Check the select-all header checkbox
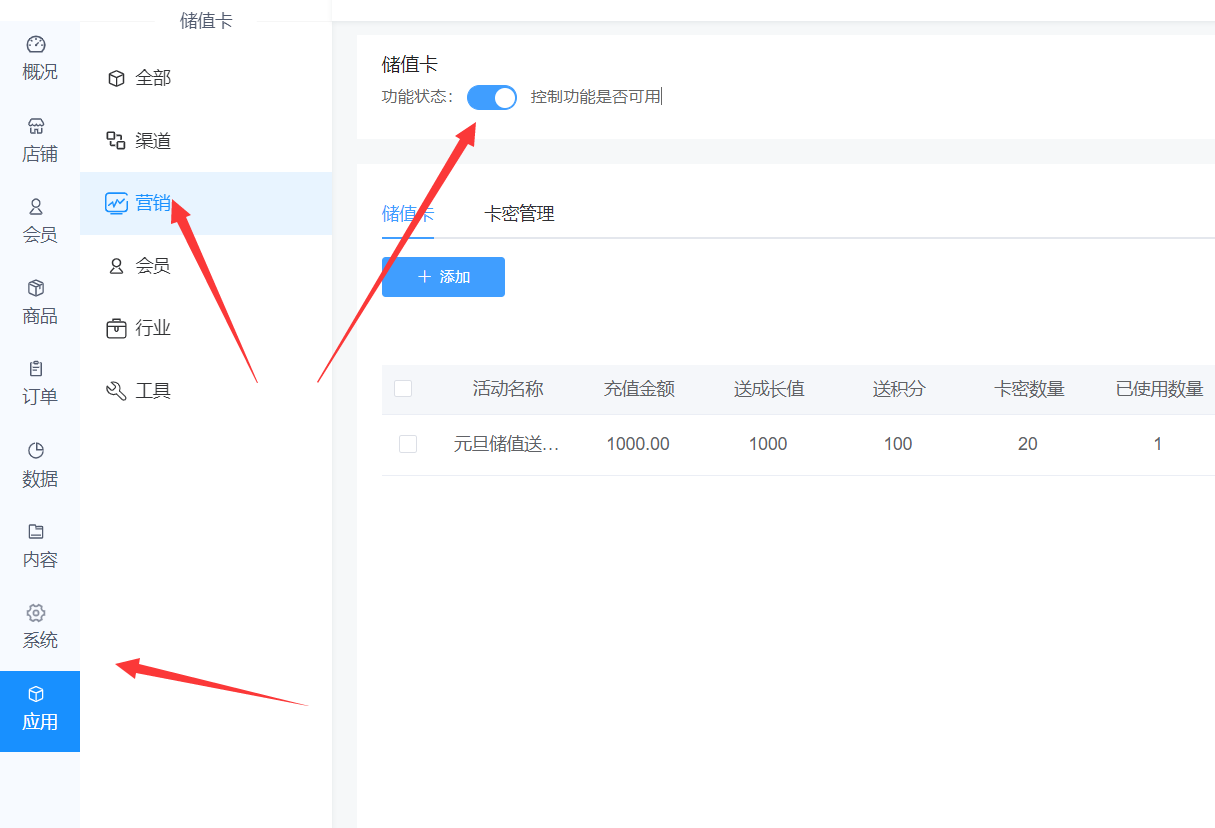The image size is (1215, 828). (403, 388)
